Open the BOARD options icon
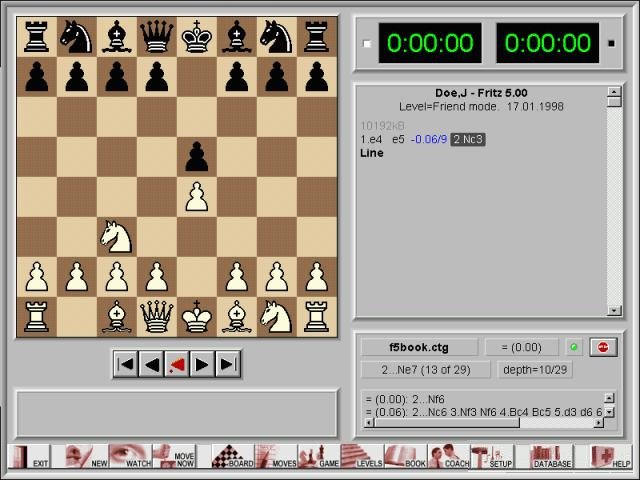The width and height of the screenshot is (640, 480). coord(233,457)
